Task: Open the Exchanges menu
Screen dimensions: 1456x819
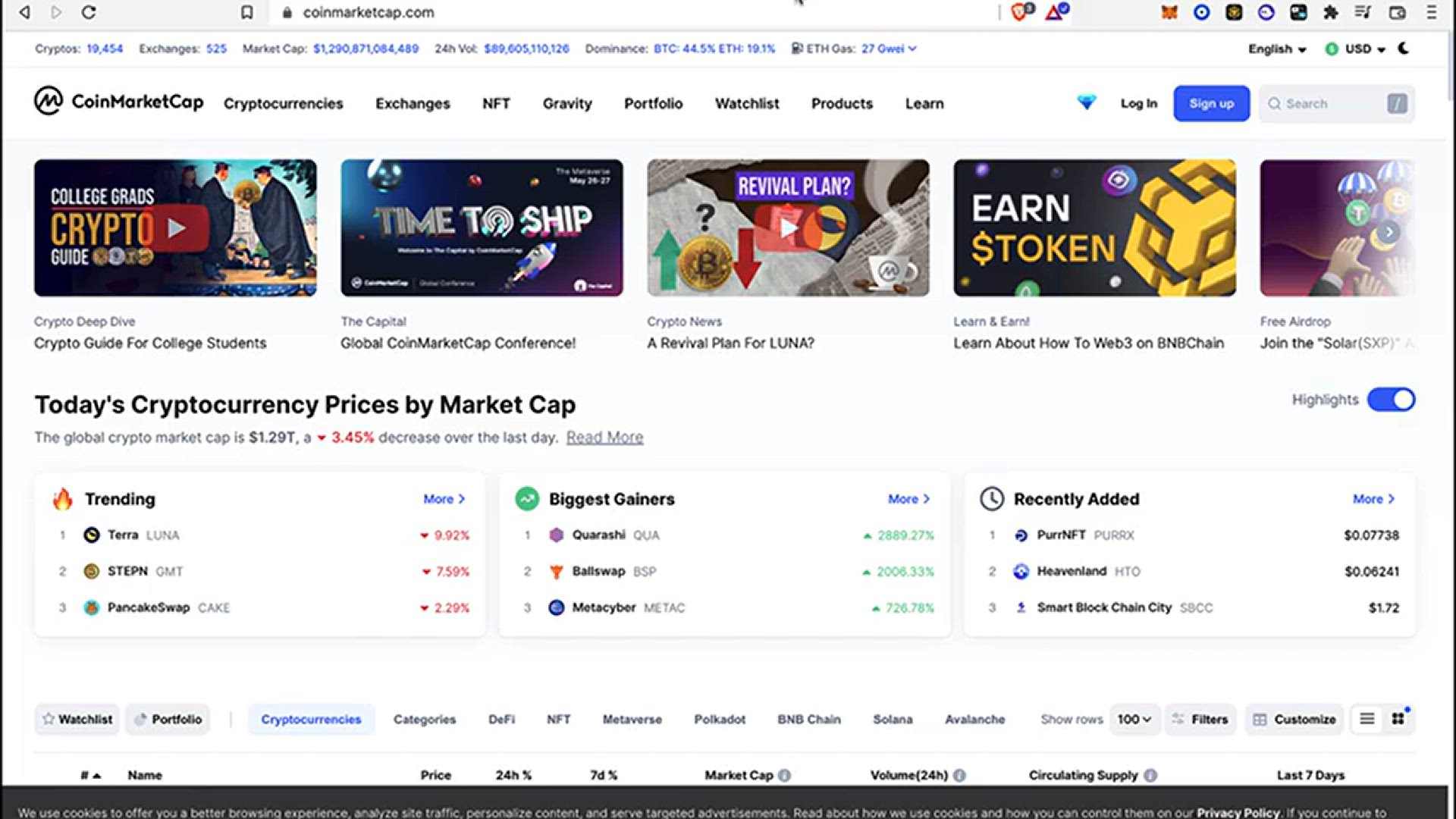Action: point(413,103)
